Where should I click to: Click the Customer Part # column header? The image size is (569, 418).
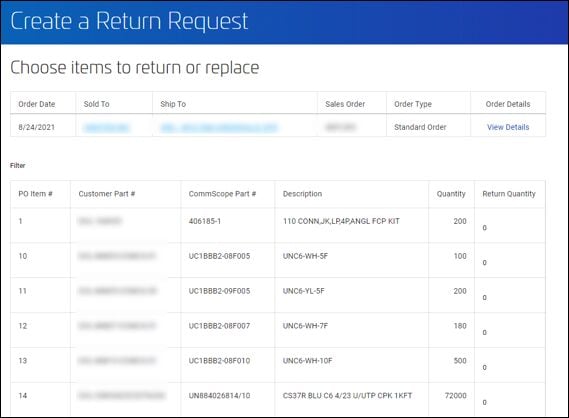pyautogui.click(x=107, y=194)
